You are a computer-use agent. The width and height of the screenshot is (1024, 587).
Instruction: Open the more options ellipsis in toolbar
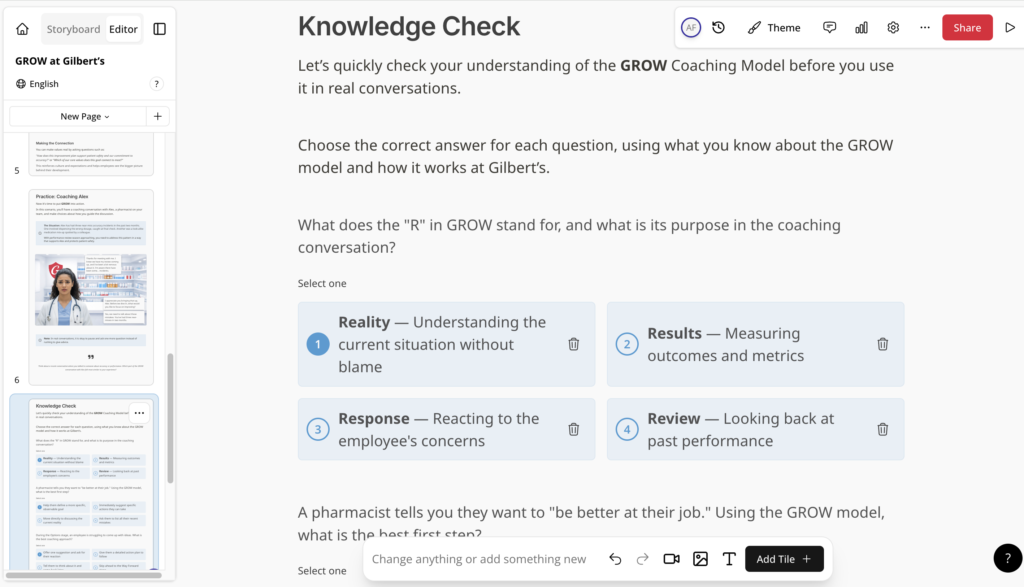[924, 28]
